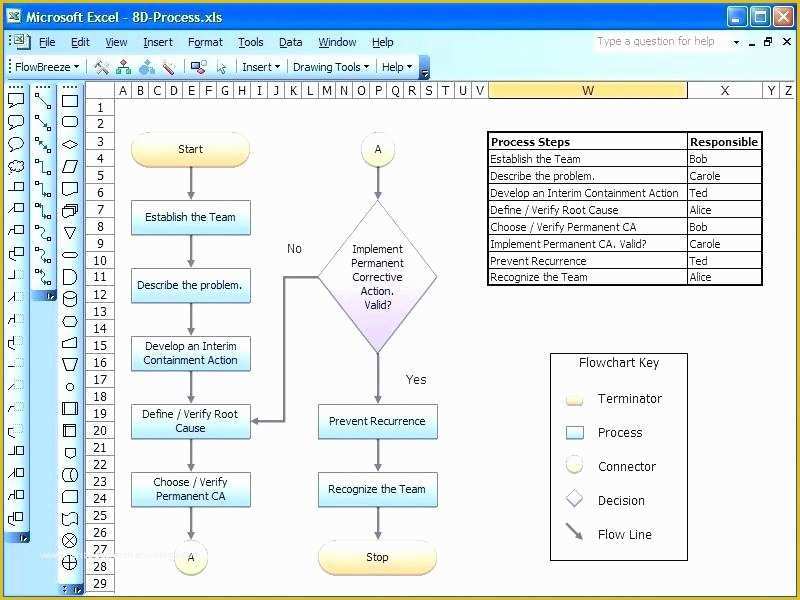Open the FlowBreeze dropdown menu

47,67
